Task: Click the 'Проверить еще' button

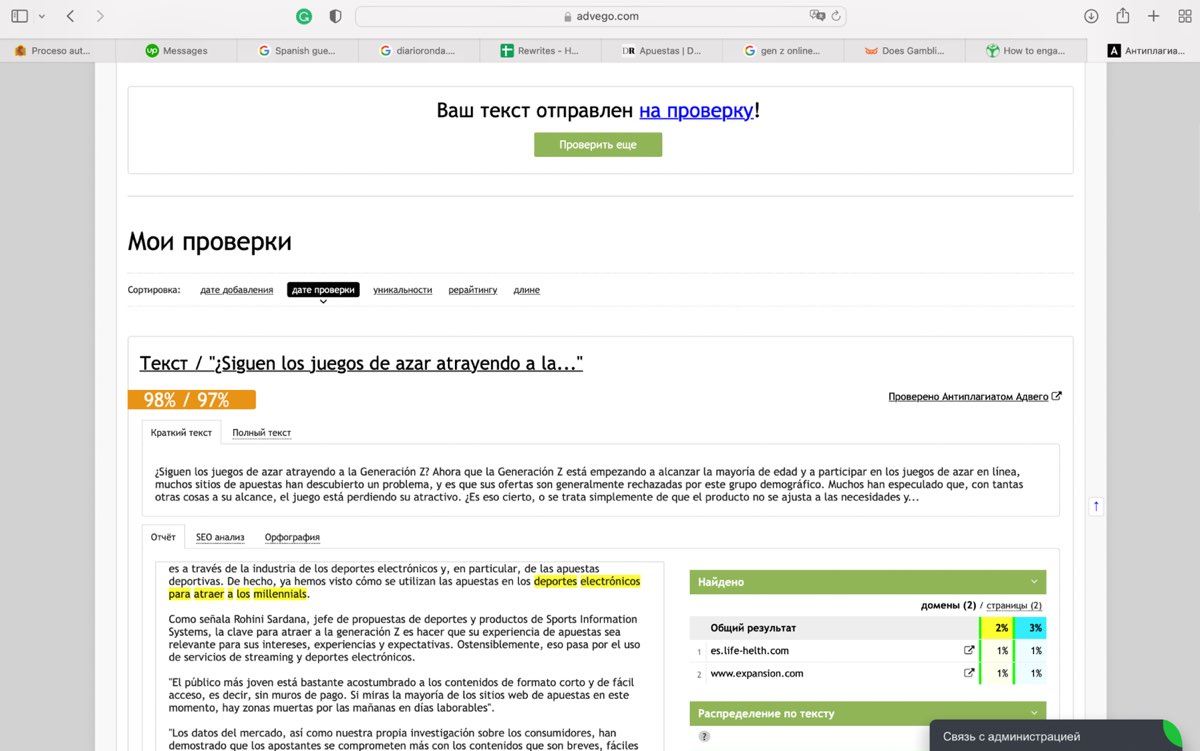Action: pyautogui.click(x=598, y=145)
